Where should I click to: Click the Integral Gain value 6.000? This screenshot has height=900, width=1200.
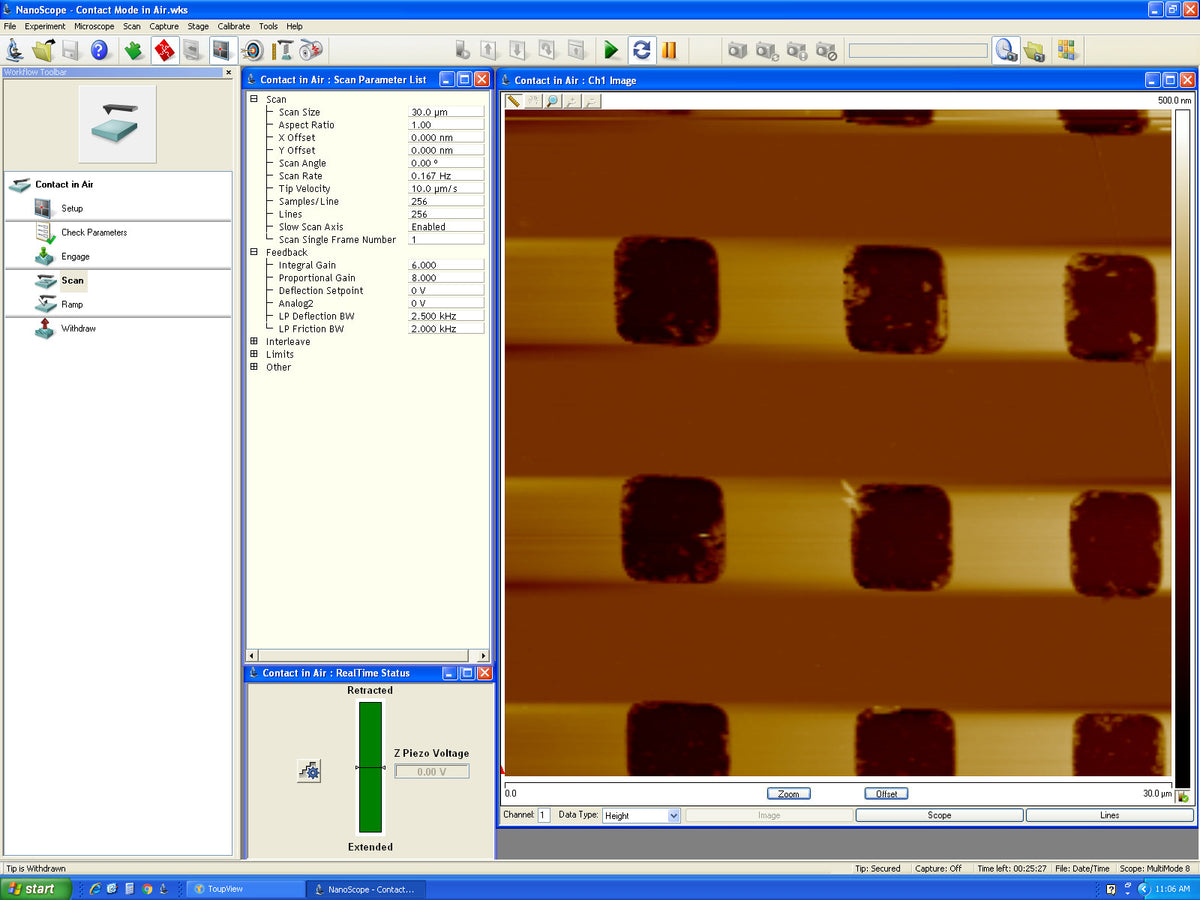click(446, 265)
